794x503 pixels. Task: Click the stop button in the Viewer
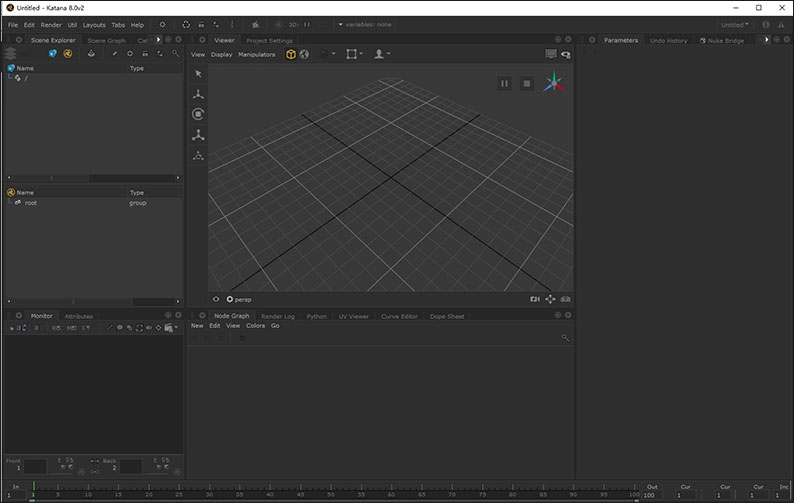[527, 84]
